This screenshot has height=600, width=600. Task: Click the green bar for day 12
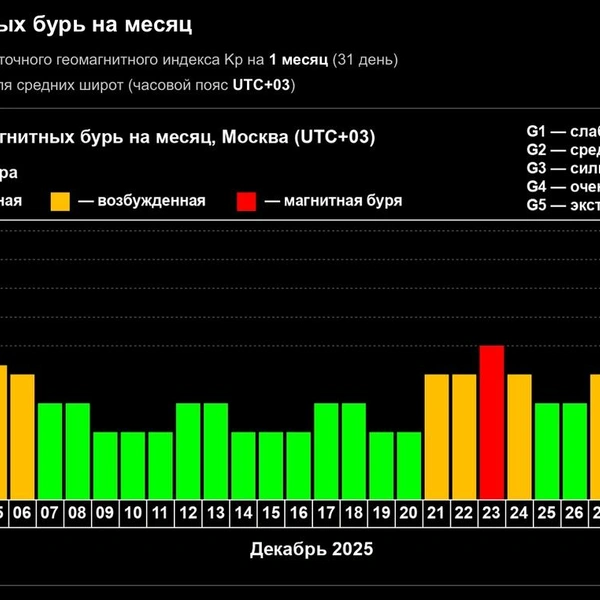tap(188, 451)
